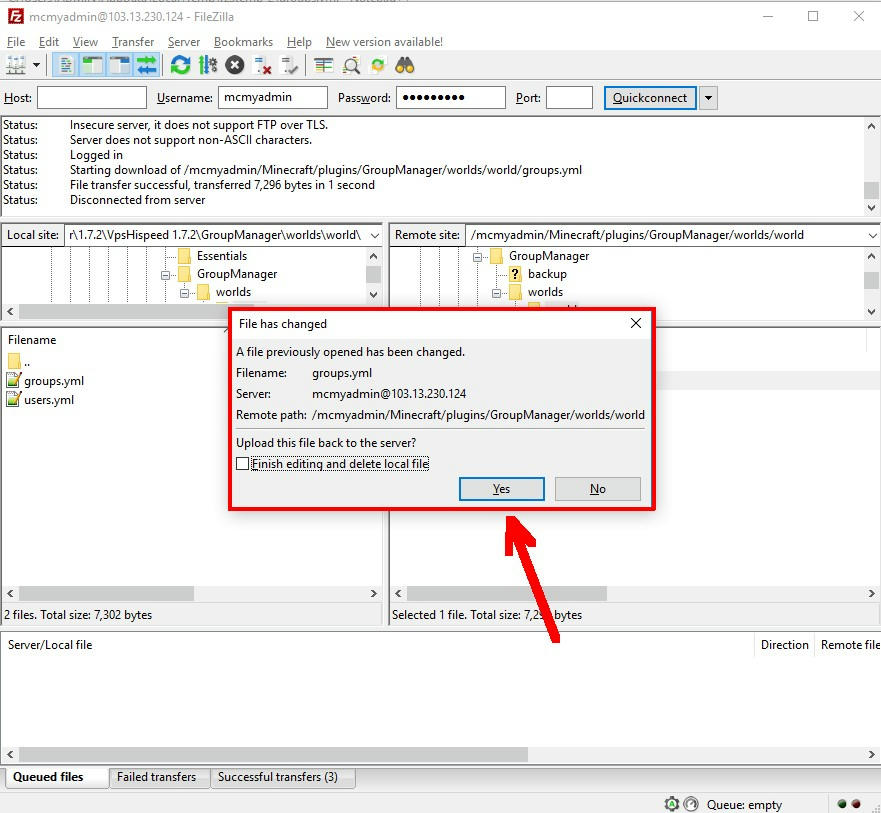Open the View menu

coord(85,42)
